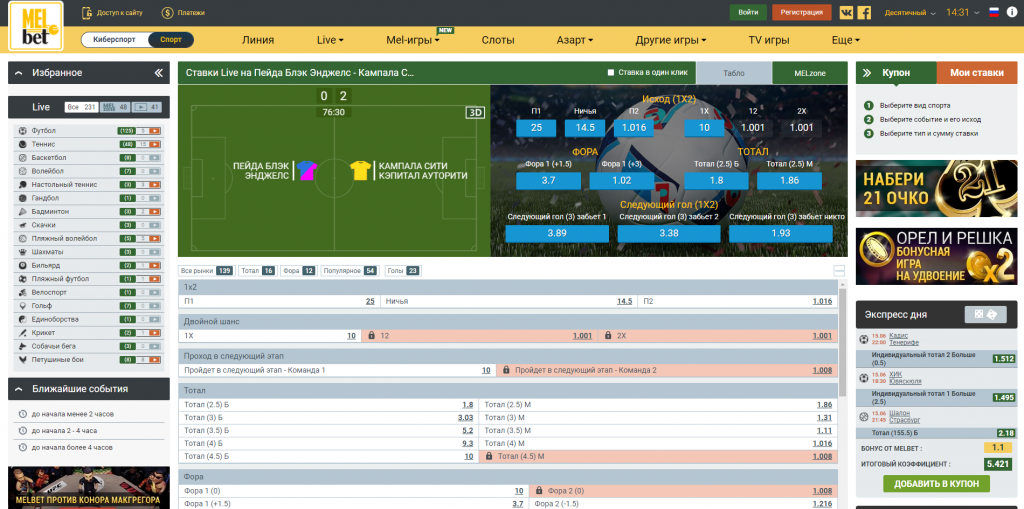Click the Cricket sport icon
The image size is (1024, 509).
tap(23, 333)
